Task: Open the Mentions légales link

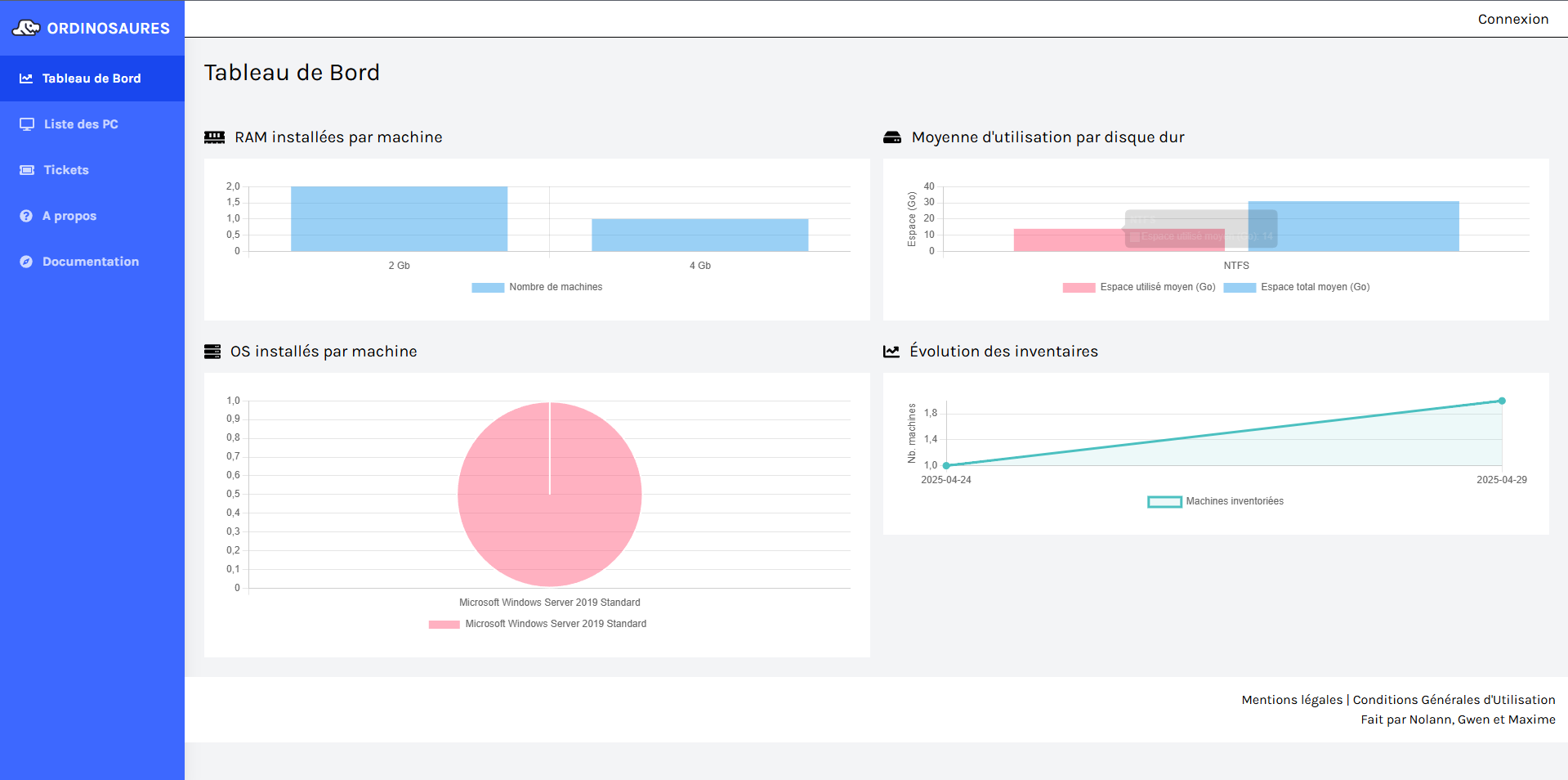Action: [1292, 700]
